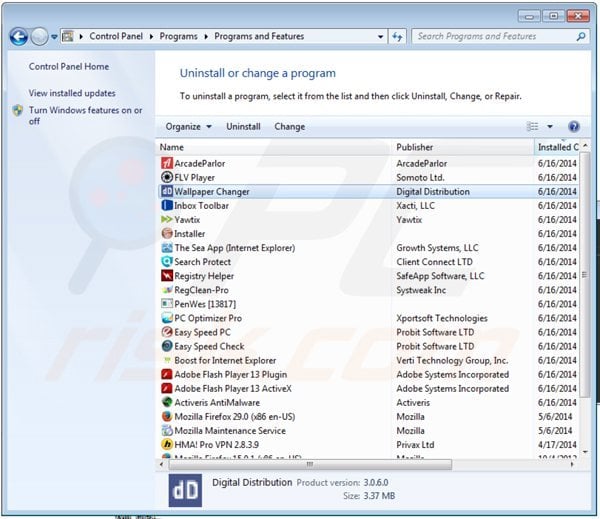
Task: Click the Yawtix green arrows icon
Action: click(167, 219)
